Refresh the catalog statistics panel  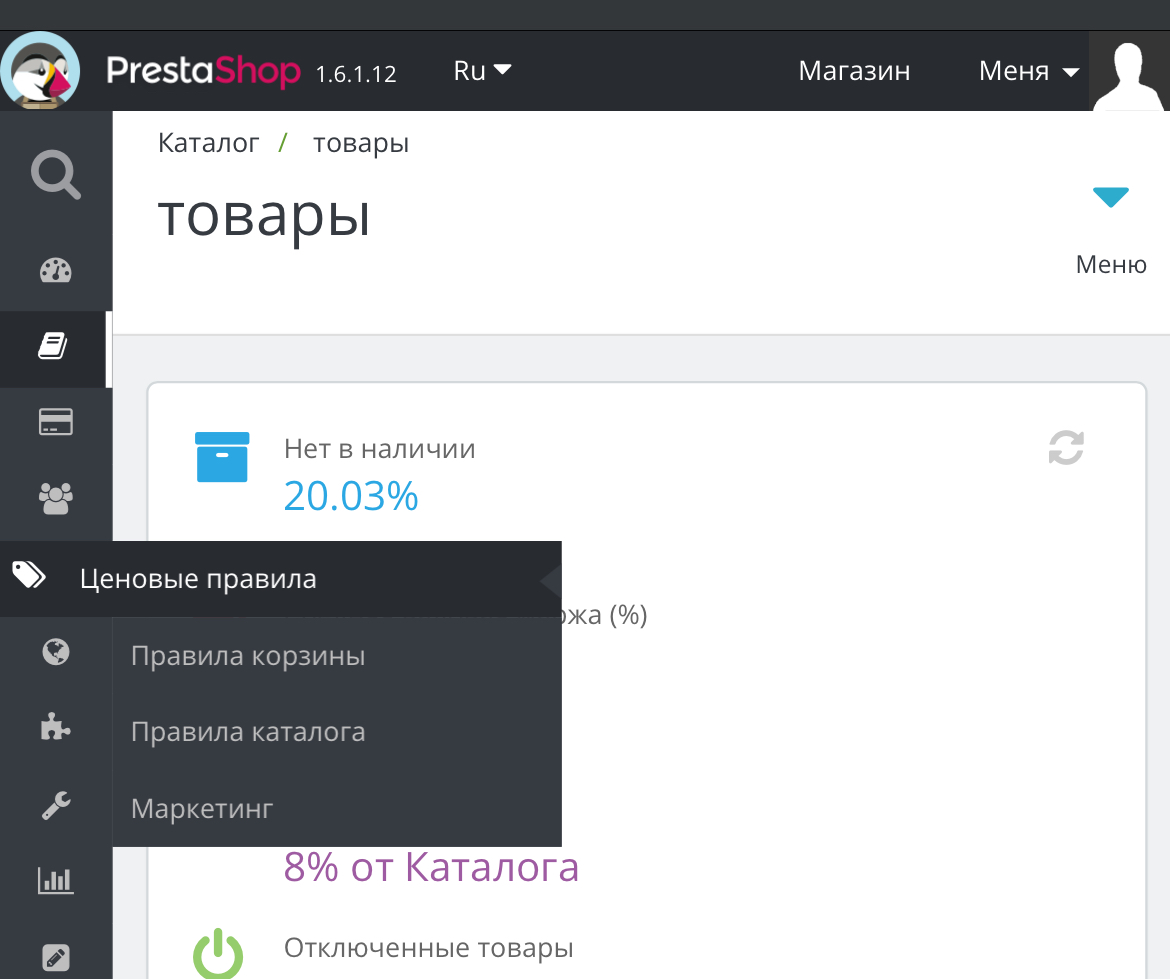tap(1066, 447)
